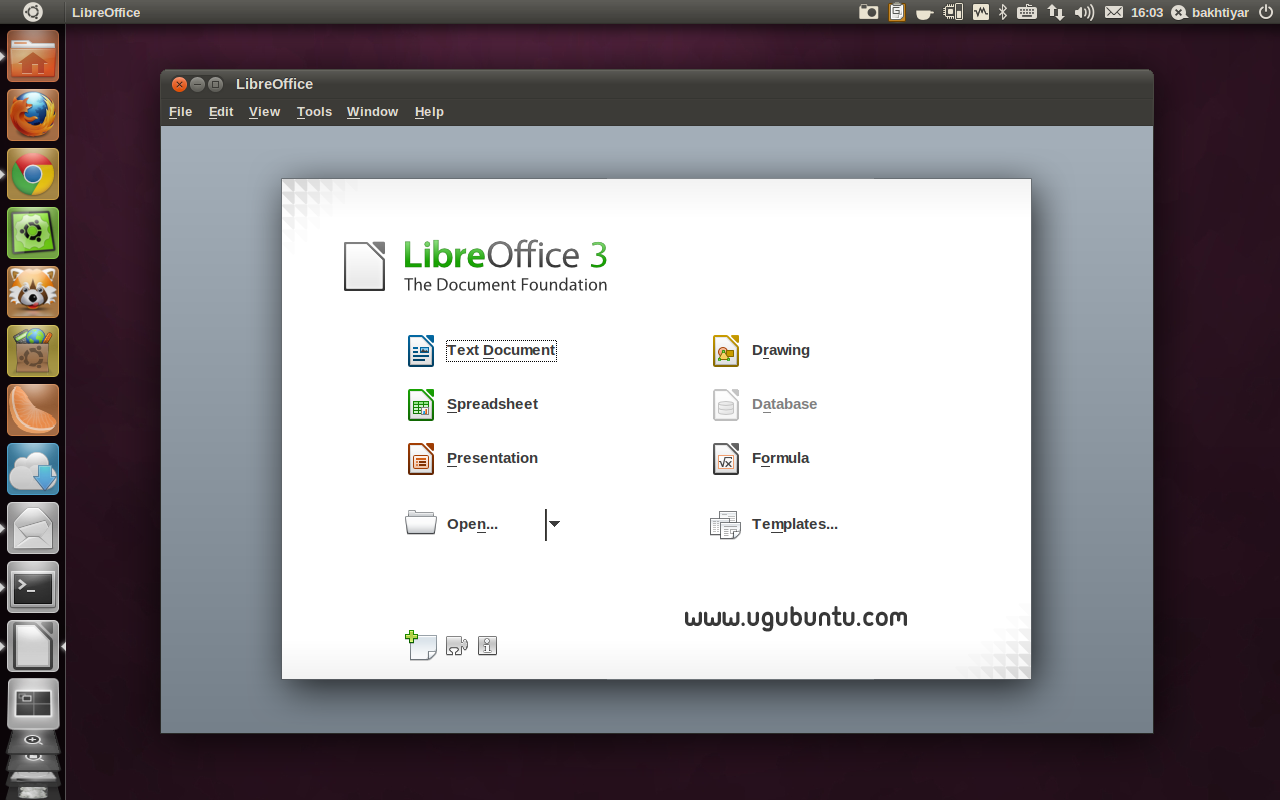
Task: Open the power session menu
Action: [1265, 12]
